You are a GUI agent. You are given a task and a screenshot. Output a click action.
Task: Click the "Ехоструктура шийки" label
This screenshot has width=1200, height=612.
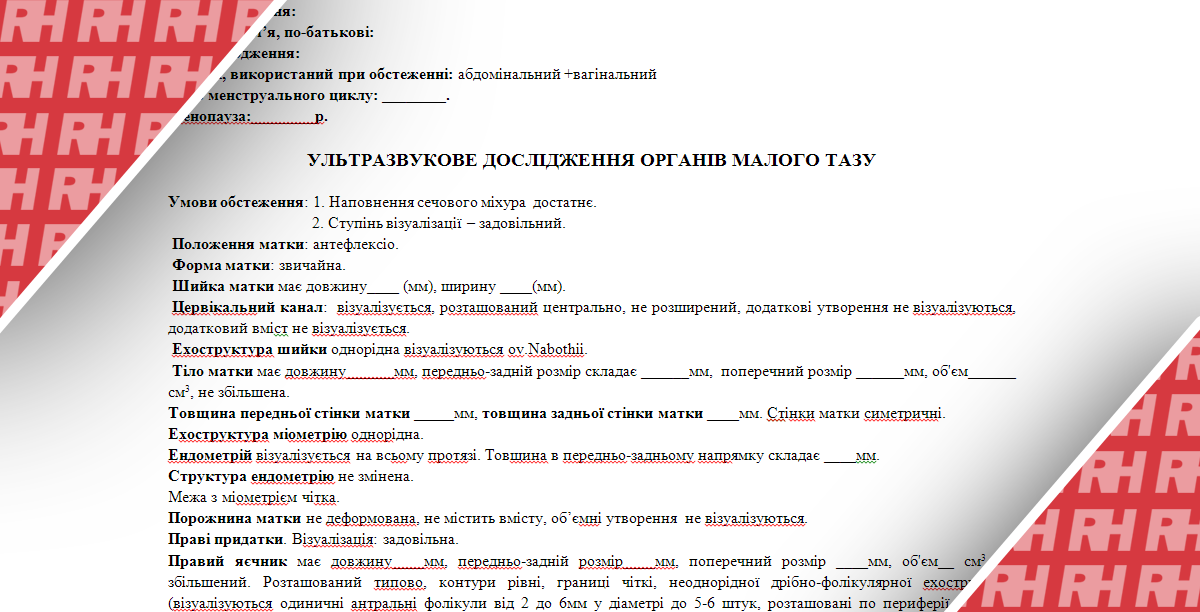[x=249, y=349]
